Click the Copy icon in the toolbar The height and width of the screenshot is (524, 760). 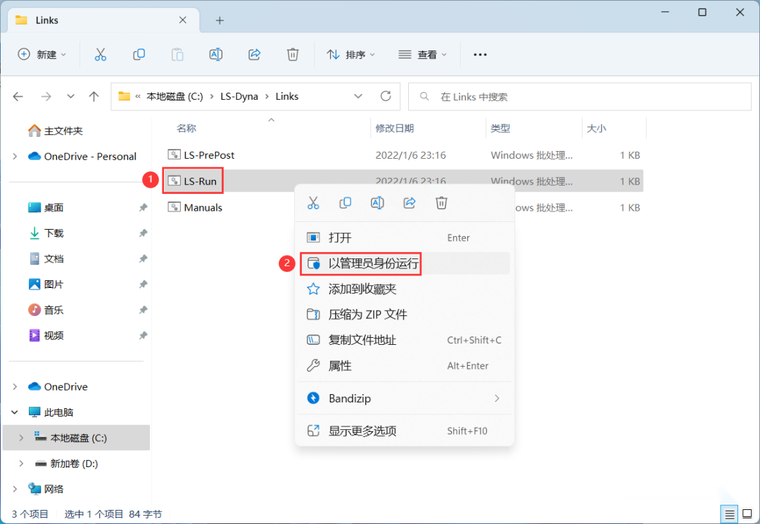click(x=139, y=54)
